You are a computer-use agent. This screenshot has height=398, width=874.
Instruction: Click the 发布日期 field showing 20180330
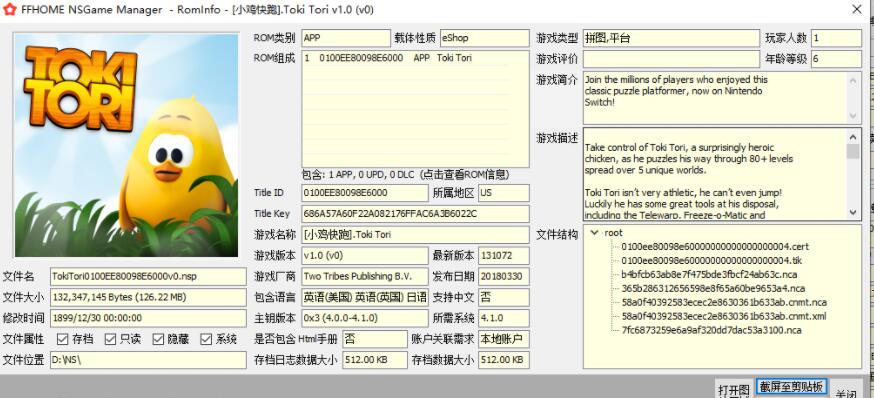click(x=504, y=276)
